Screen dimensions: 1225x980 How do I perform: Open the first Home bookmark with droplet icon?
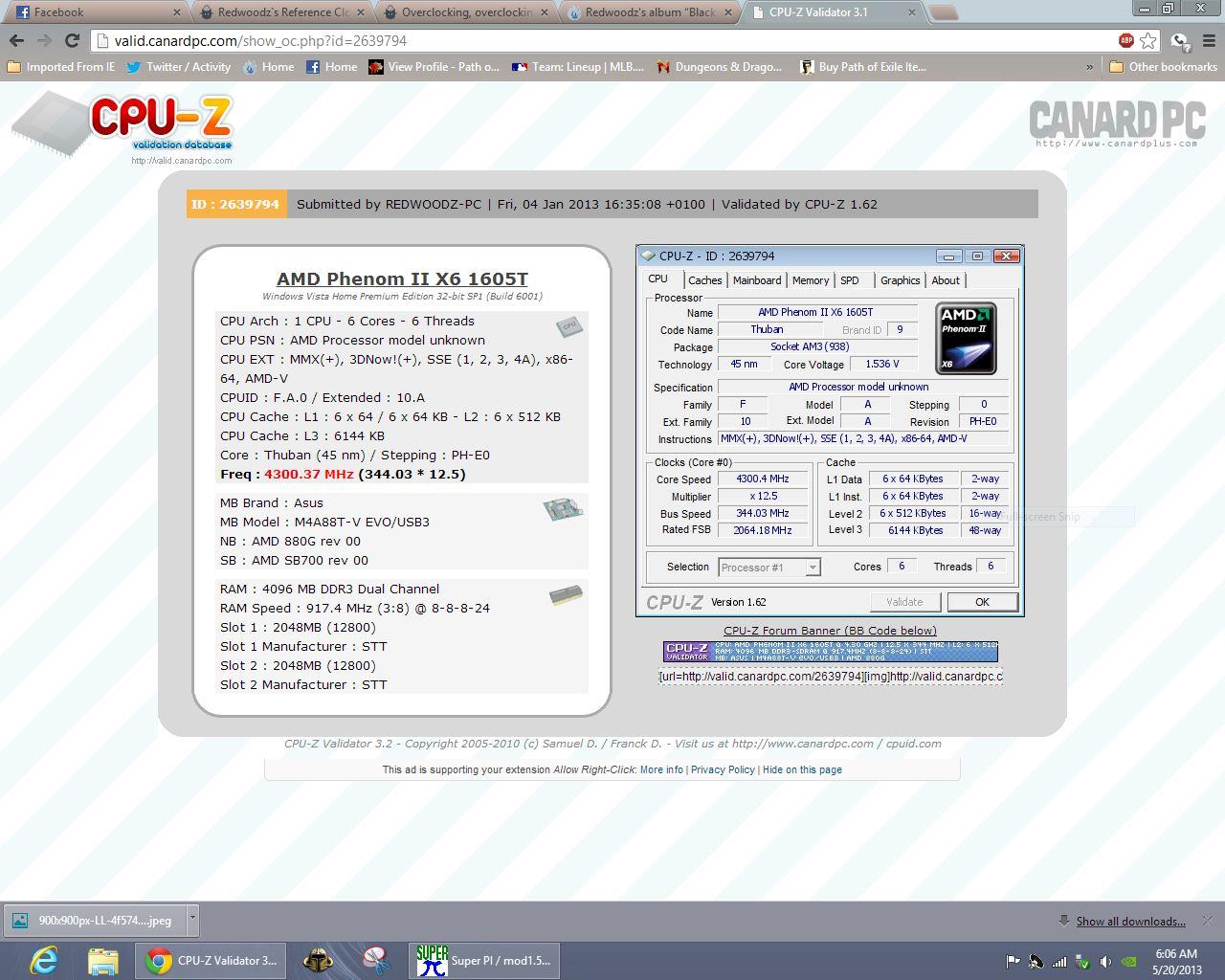(x=268, y=67)
